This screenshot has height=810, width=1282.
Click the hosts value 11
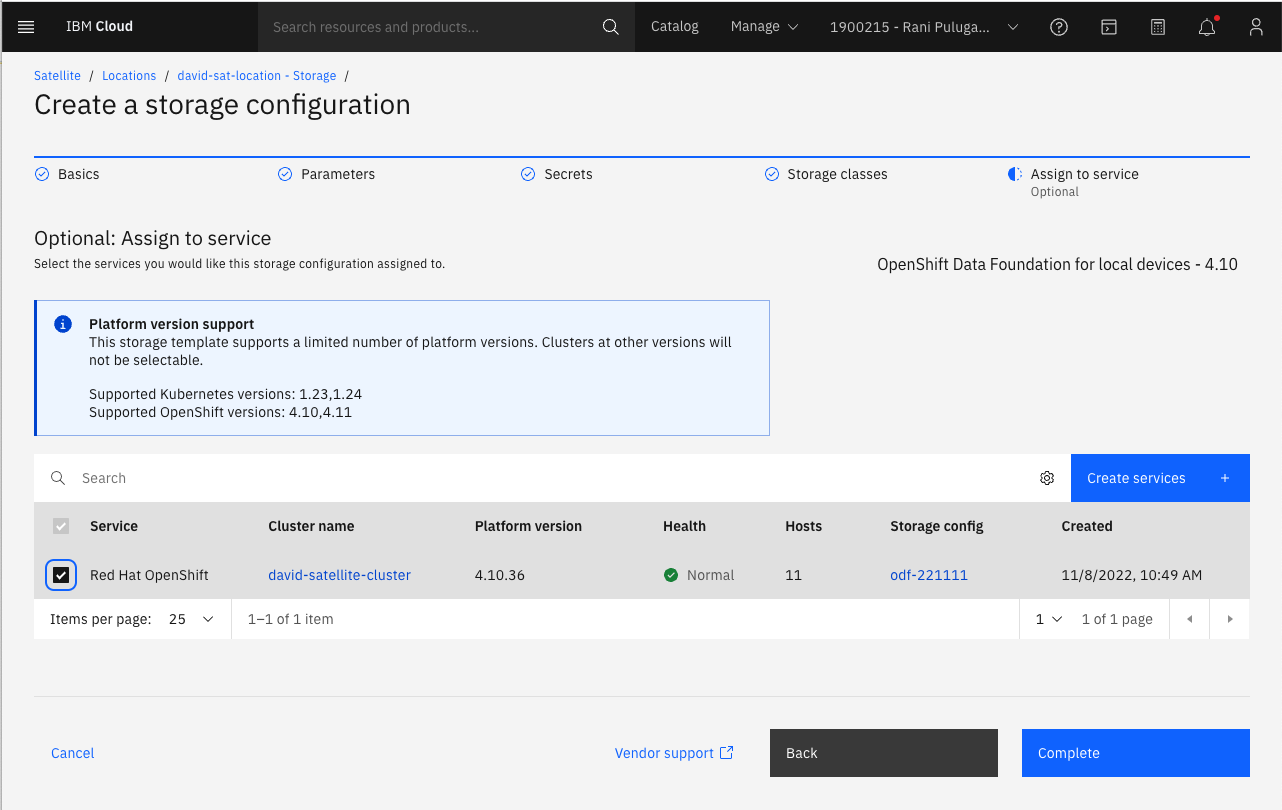coord(794,575)
